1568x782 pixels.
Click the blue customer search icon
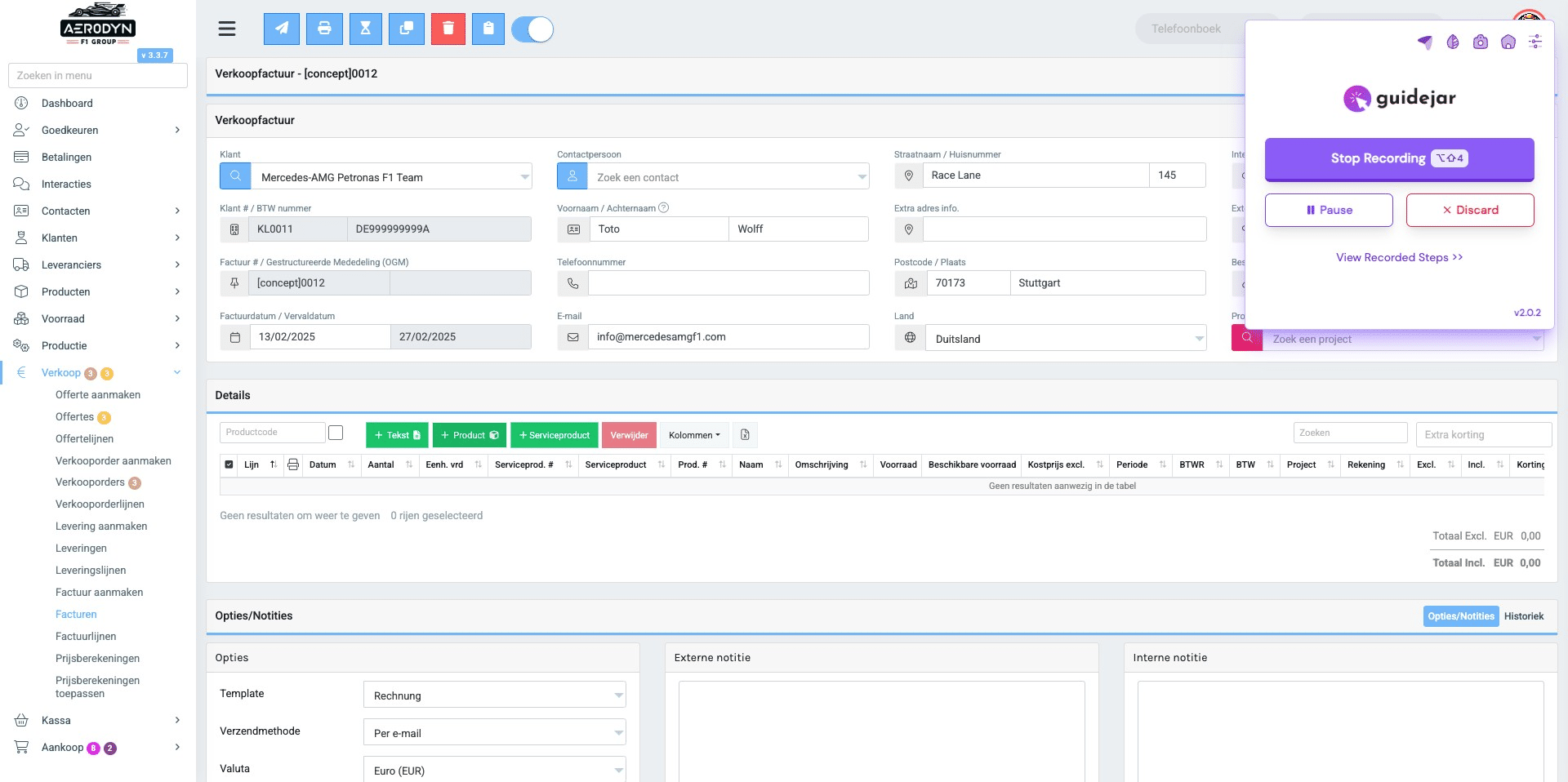pyautogui.click(x=235, y=176)
